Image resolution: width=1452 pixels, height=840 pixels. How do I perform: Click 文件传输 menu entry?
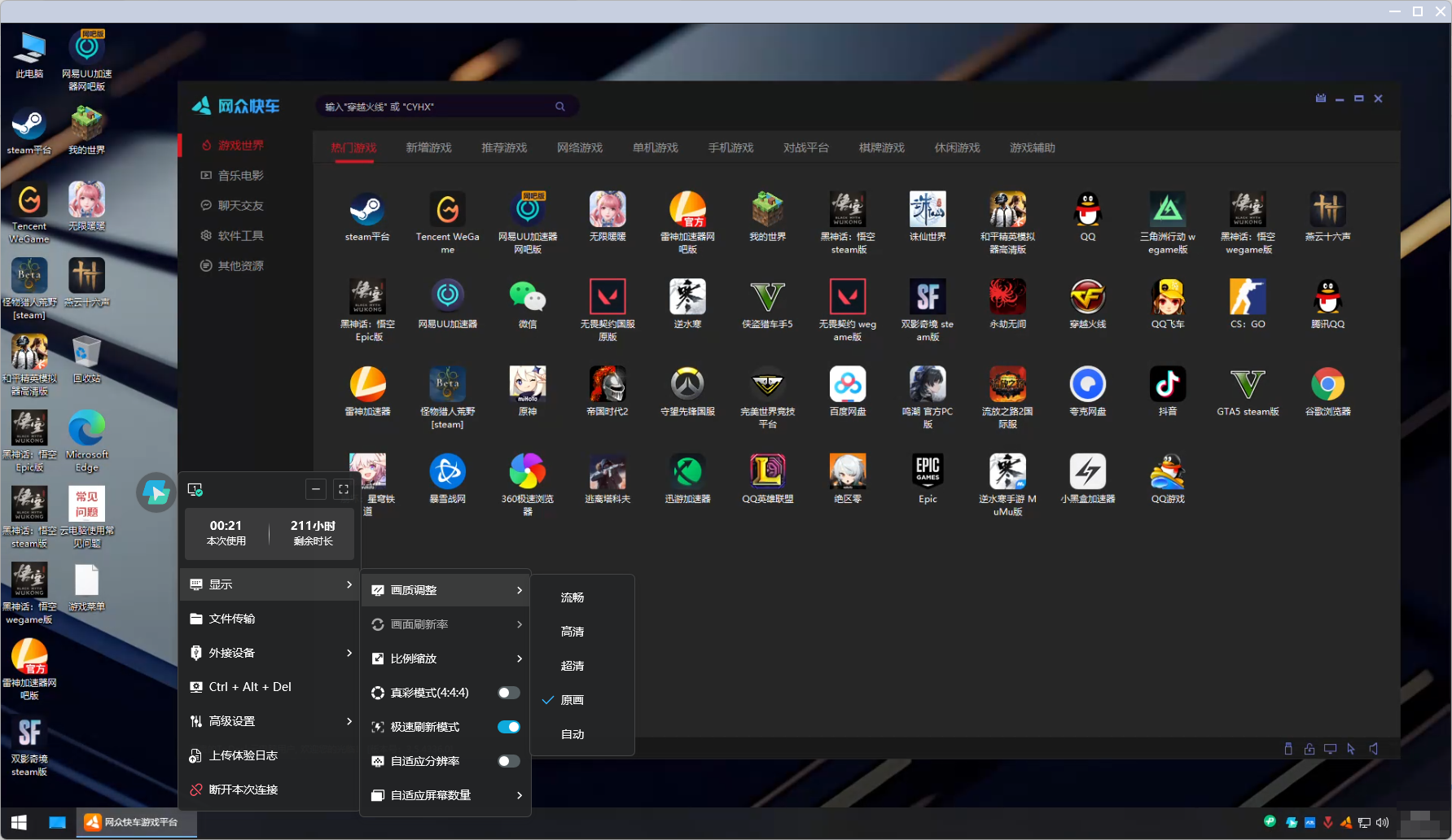270,619
